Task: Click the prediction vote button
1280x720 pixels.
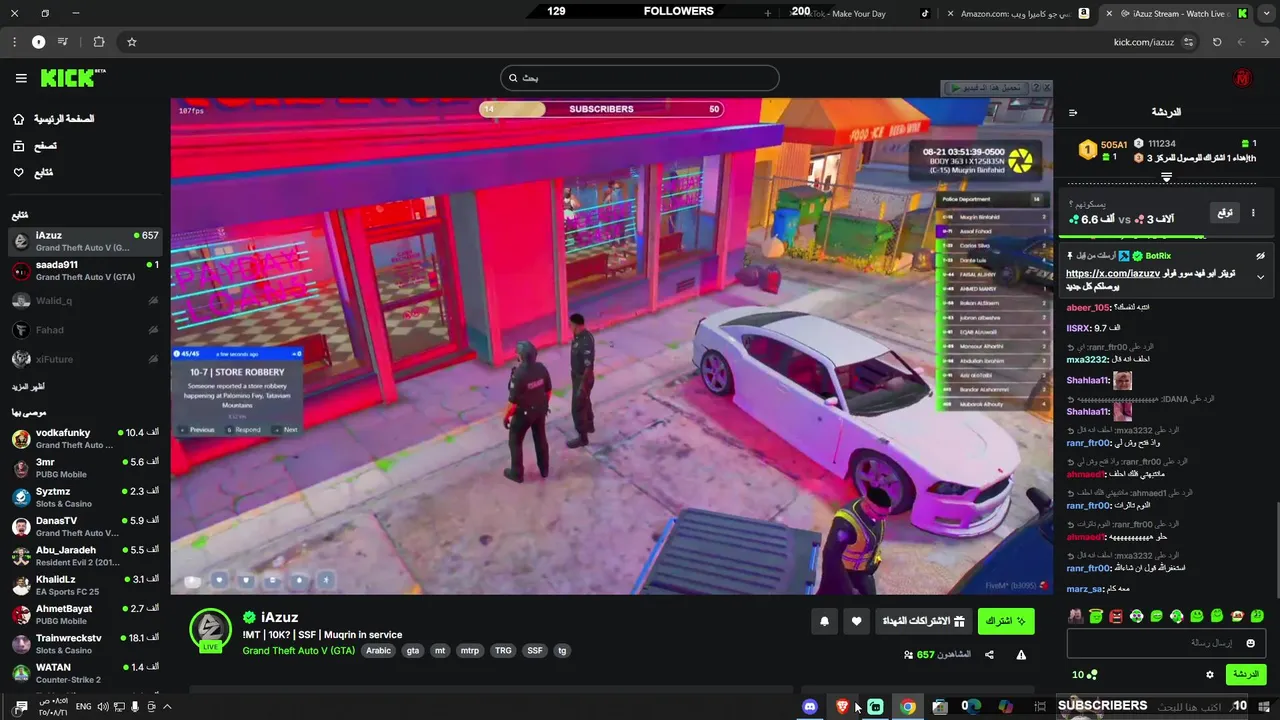Action: point(1224,213)
